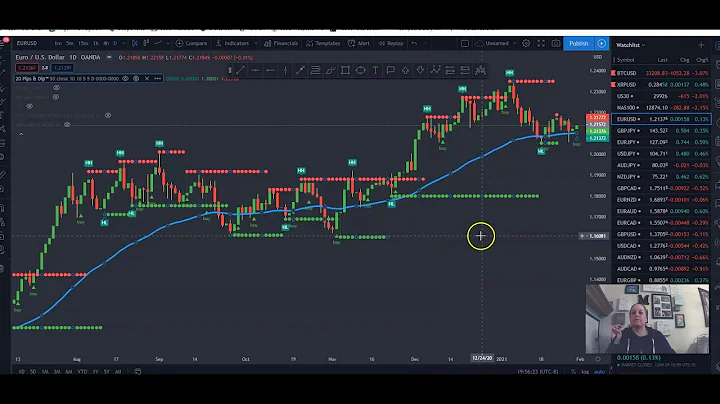The image size is (720, 404).
Task: Switch to 15m timeframe
Action: pos(83,43)
